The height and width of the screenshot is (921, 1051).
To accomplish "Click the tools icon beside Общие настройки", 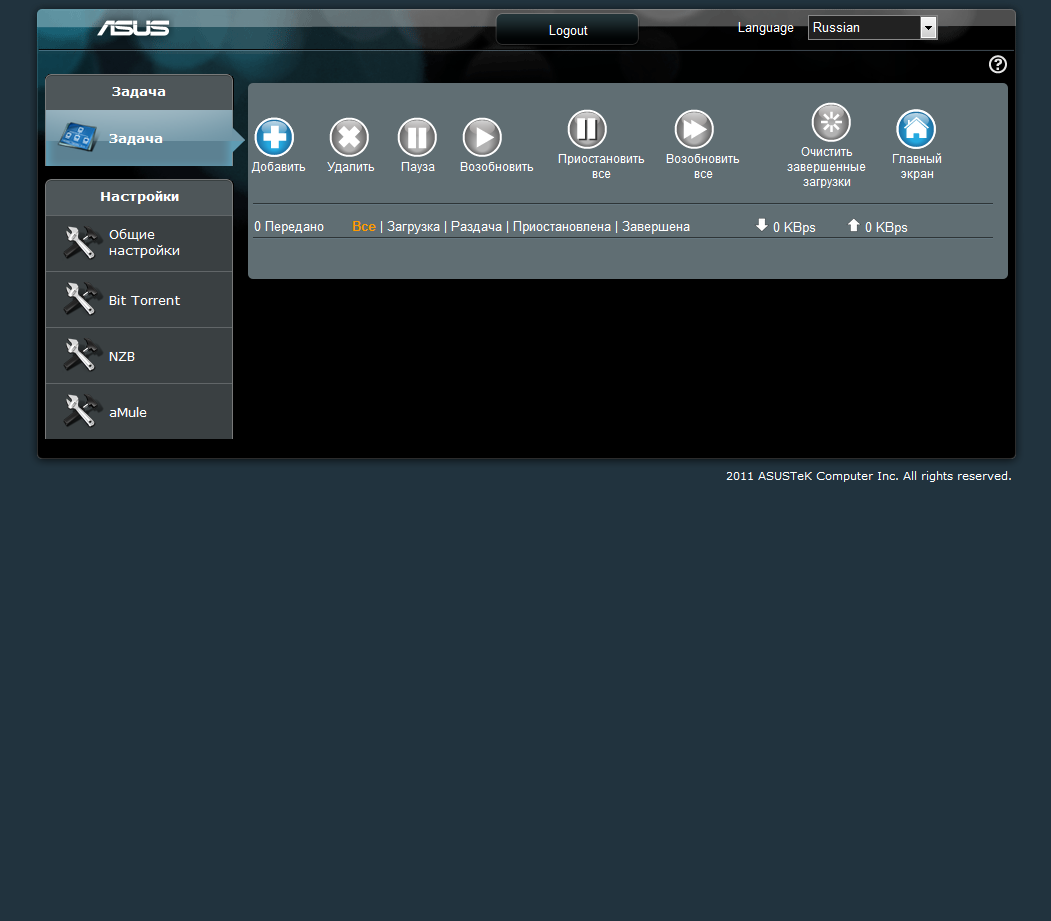I will pyautogui.click(x=82, y=242).
